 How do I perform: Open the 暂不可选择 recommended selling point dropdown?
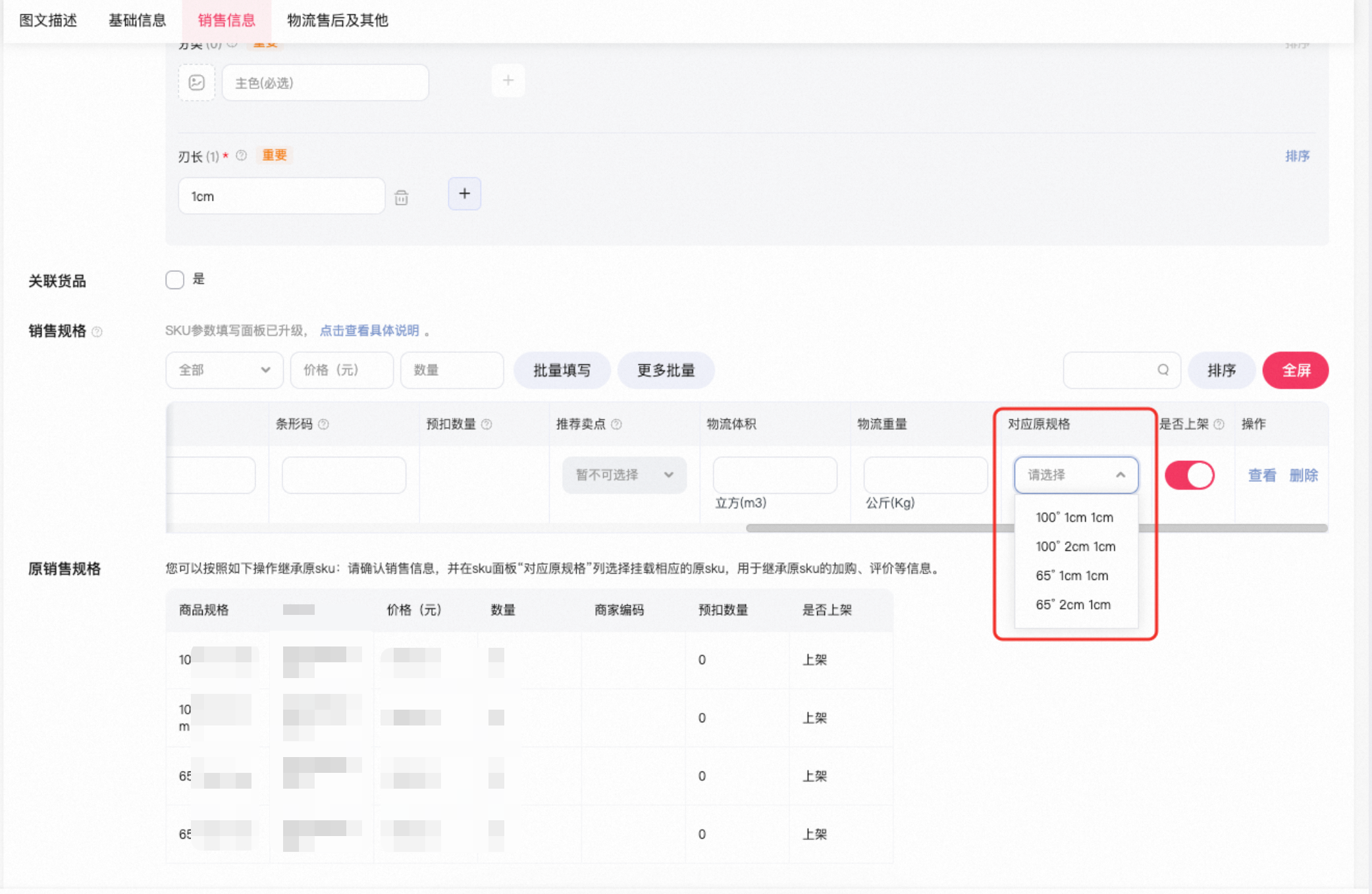click(624, 475)
